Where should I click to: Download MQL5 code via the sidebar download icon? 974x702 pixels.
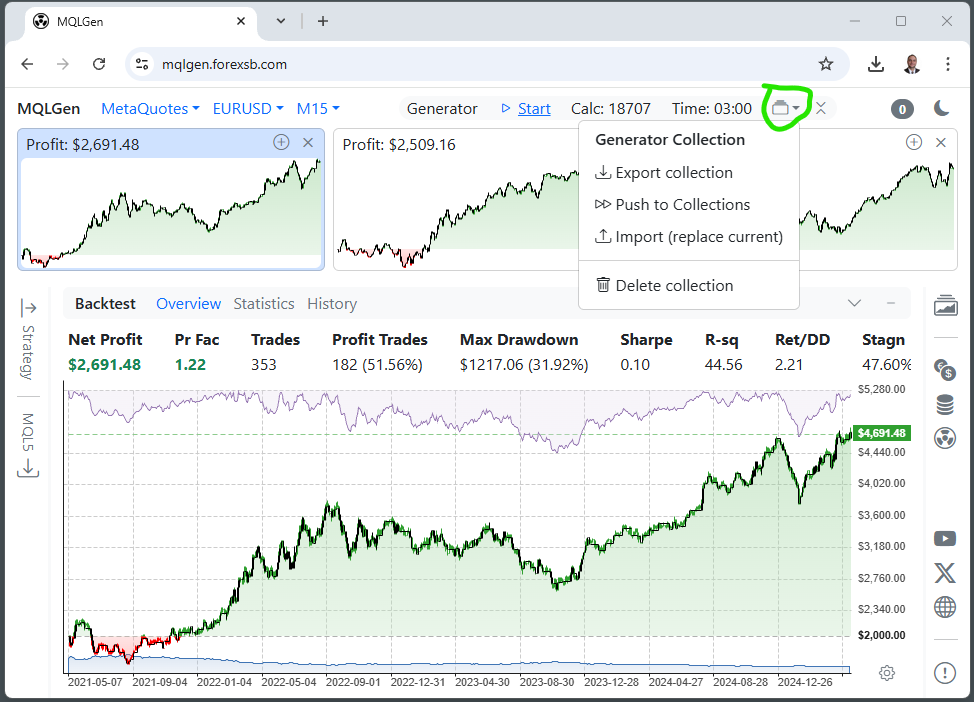[x=28, y=468]
